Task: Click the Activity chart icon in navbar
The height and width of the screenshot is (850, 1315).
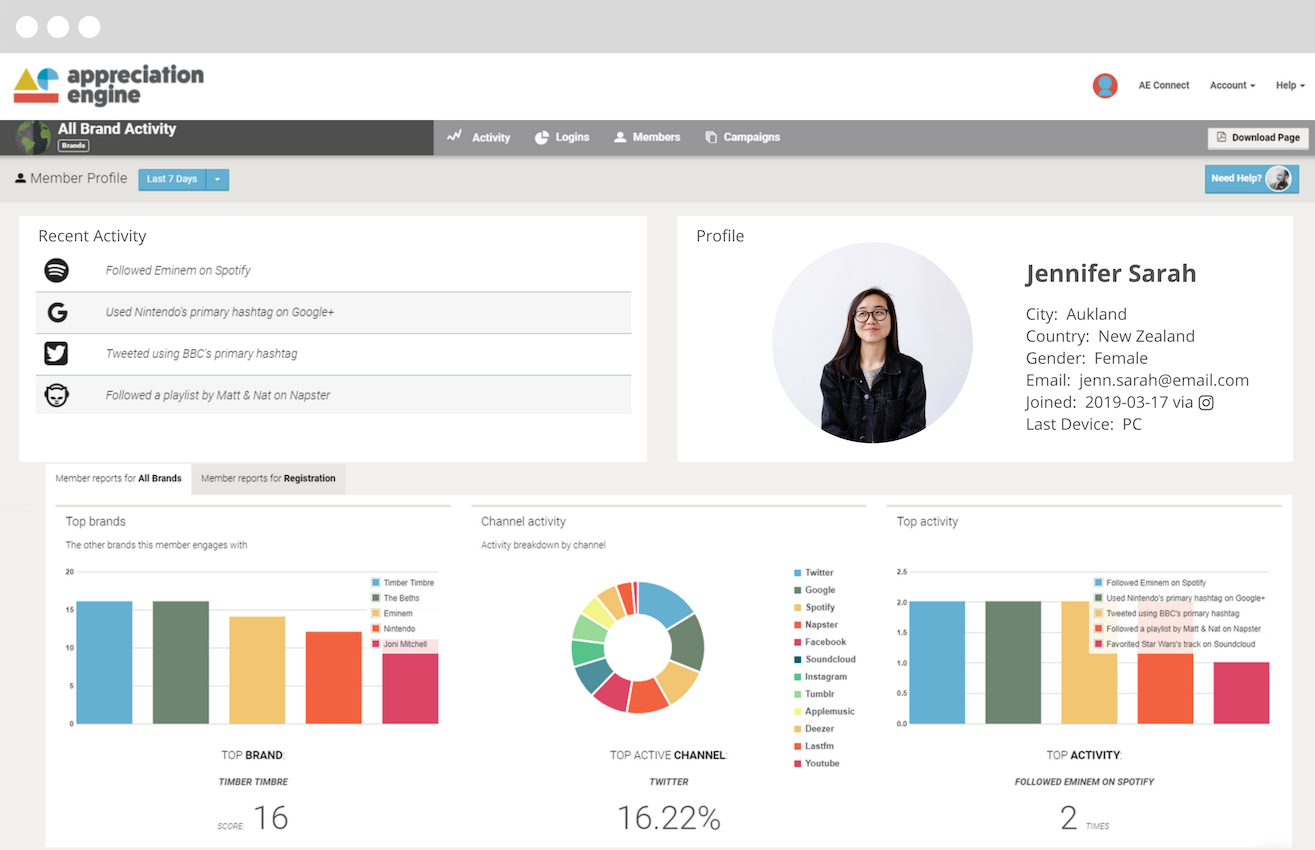Action: [454, 136]
